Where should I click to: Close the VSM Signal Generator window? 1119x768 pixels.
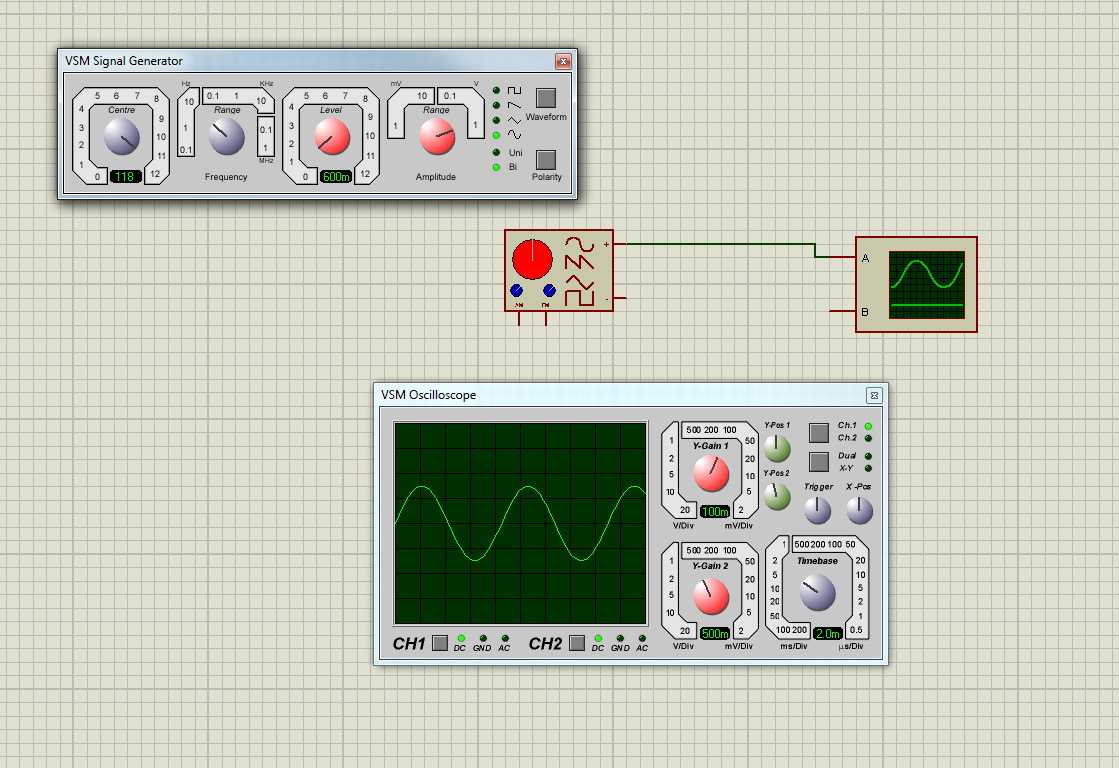(x=563, y=61)
